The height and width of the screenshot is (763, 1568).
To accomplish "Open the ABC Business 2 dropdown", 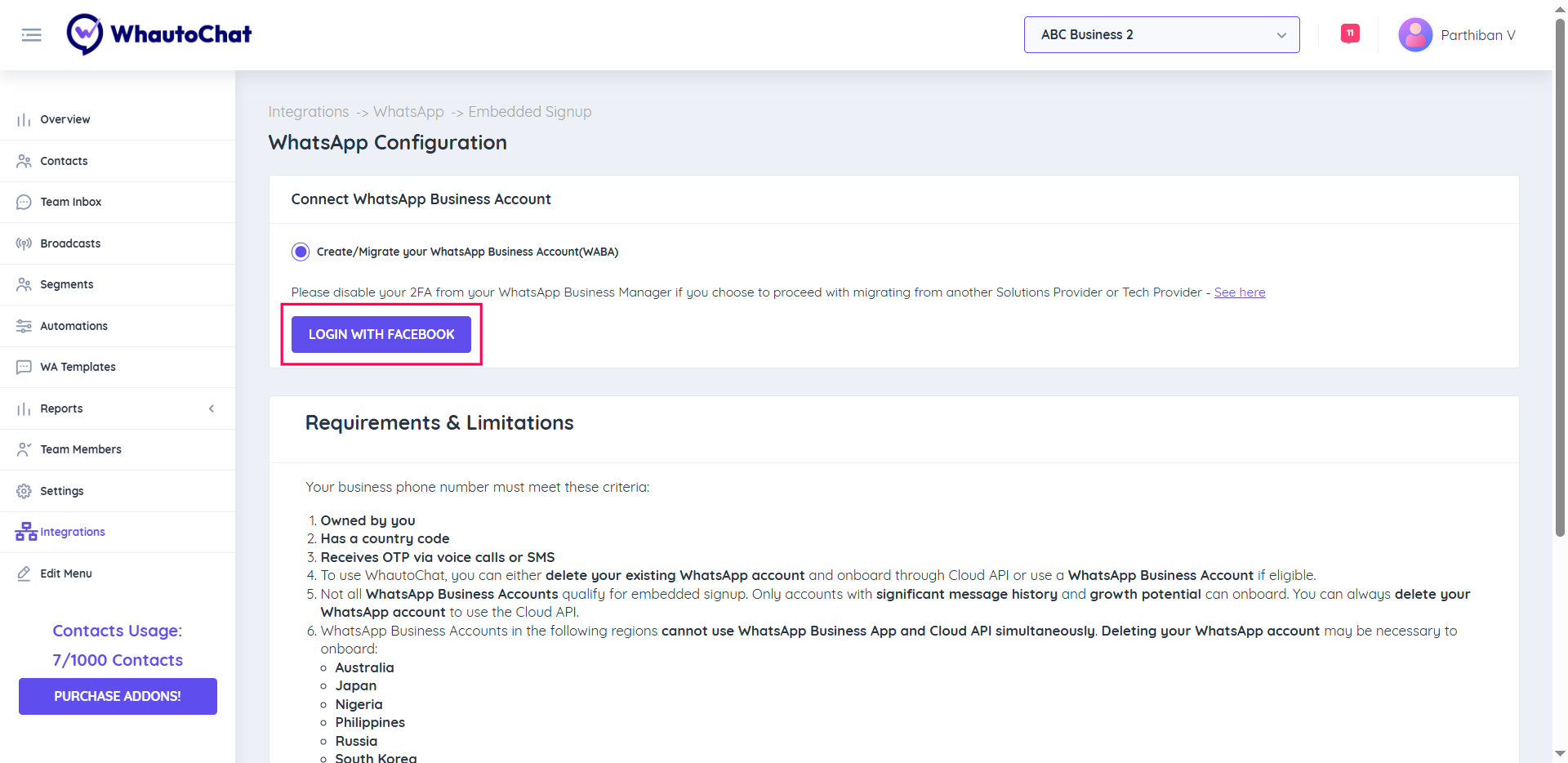I will click(x=1161, y=34).
